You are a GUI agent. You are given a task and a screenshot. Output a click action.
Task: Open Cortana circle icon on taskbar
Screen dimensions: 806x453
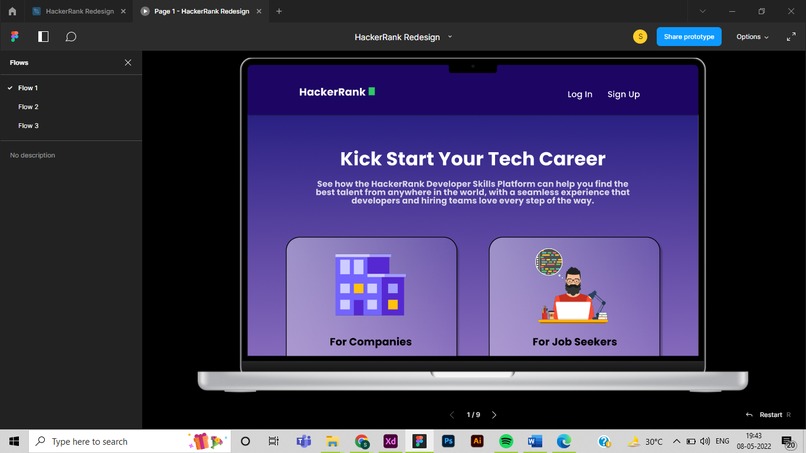[x=245, y=441]
